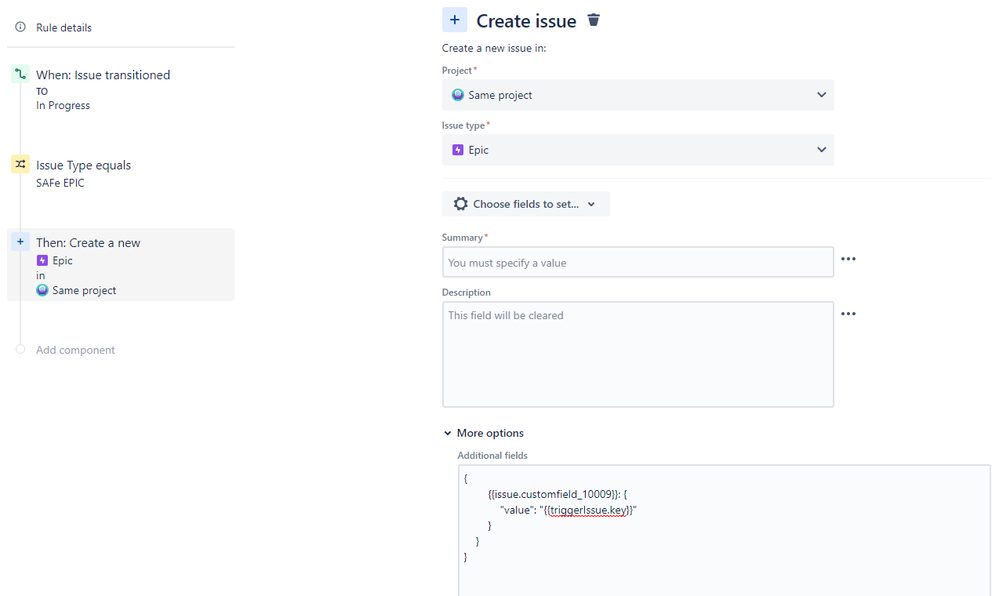Screen dimensions: 999x596
Task: Click Add component at the bottom of the rule
Action: [x=75, y=349]
